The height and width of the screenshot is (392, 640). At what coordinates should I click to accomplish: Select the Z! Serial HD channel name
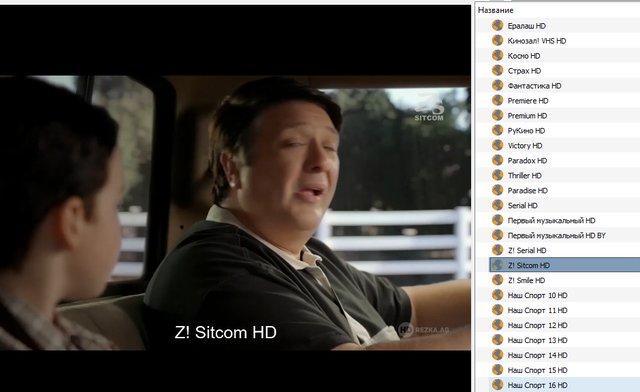click(527, 250)
